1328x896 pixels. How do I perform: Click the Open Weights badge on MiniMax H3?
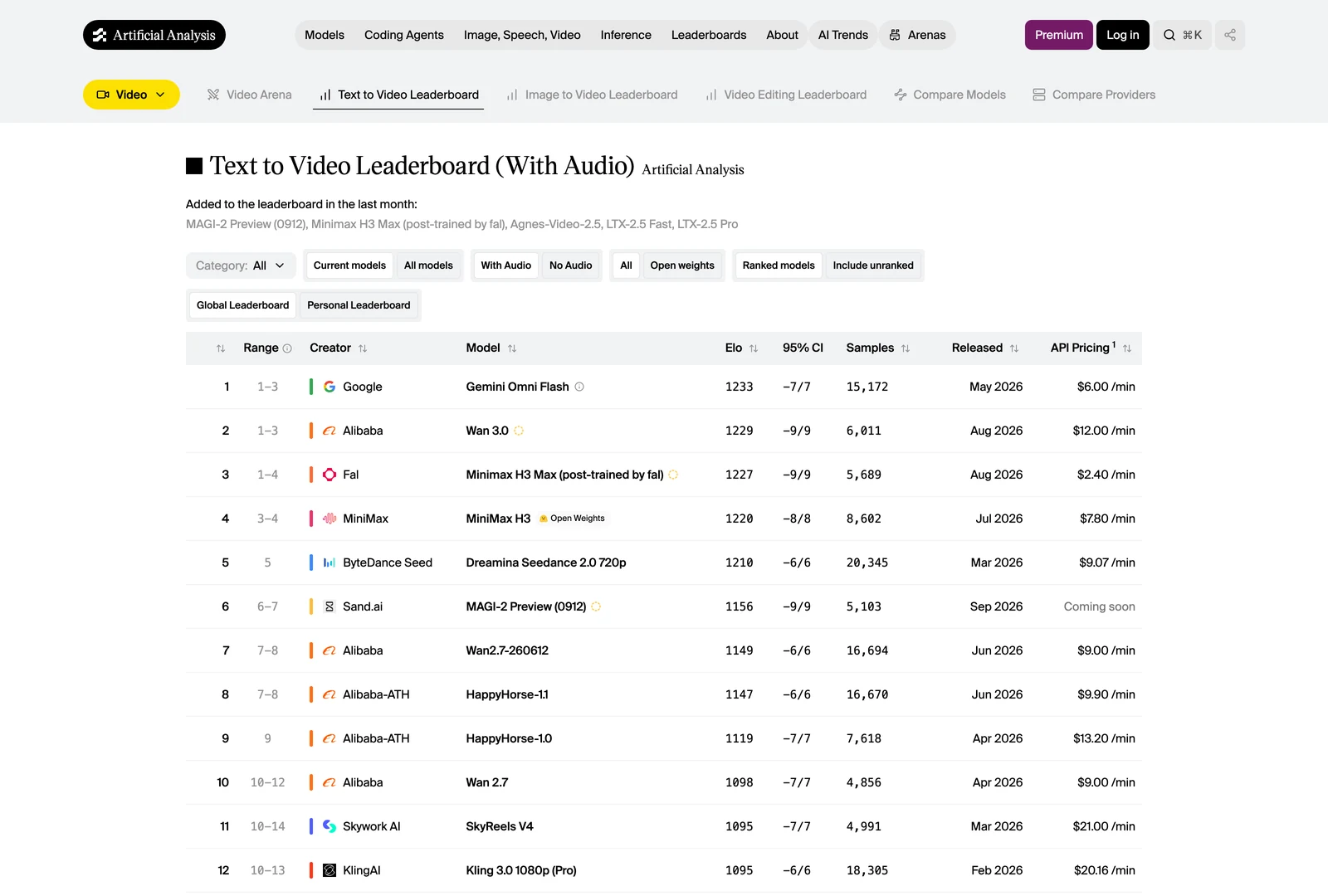pyautogui.click(x=573, y=519)
